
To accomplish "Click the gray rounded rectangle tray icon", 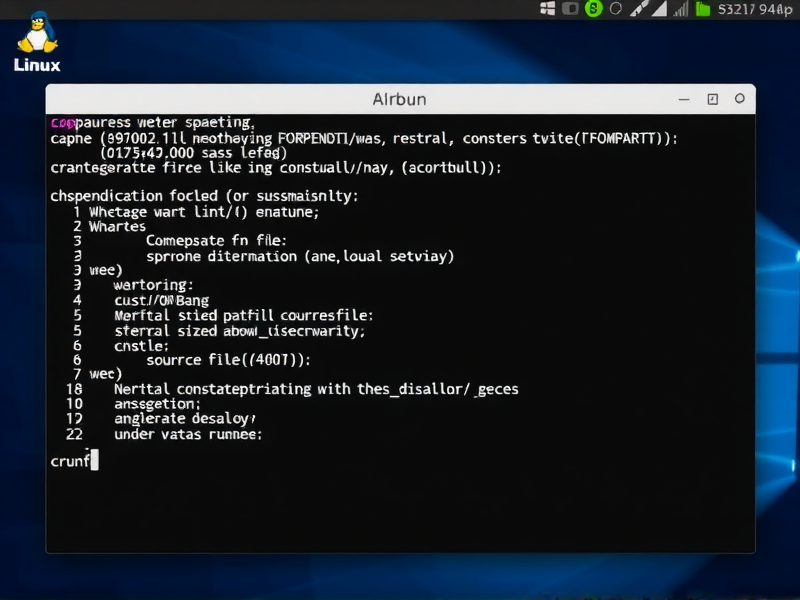I will click(x=570, y=9).
